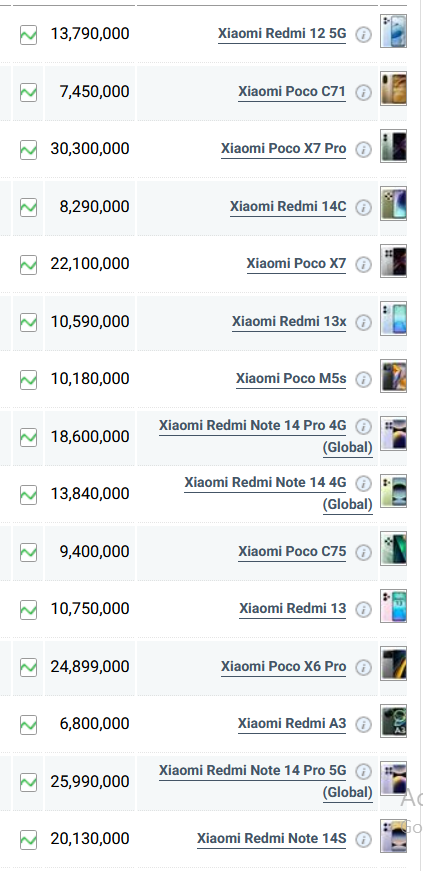Open Xiaomi Redmi A3 thumbnail image
The width and height of the screenshot is (423, 871).
(x=394, y=720)
